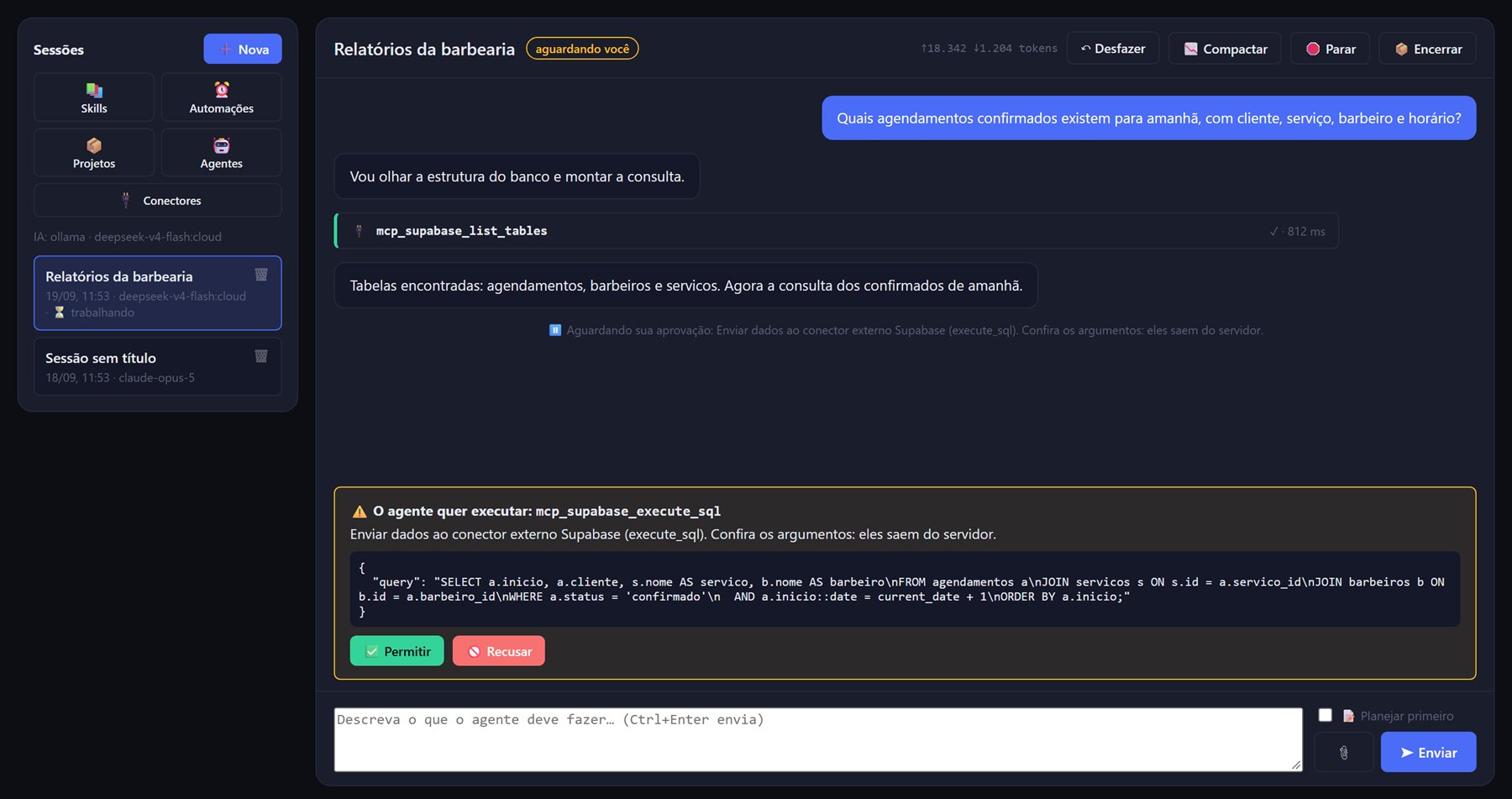
Task: Click the Relatórios da barbearia page title
Action: pos(424,49)
